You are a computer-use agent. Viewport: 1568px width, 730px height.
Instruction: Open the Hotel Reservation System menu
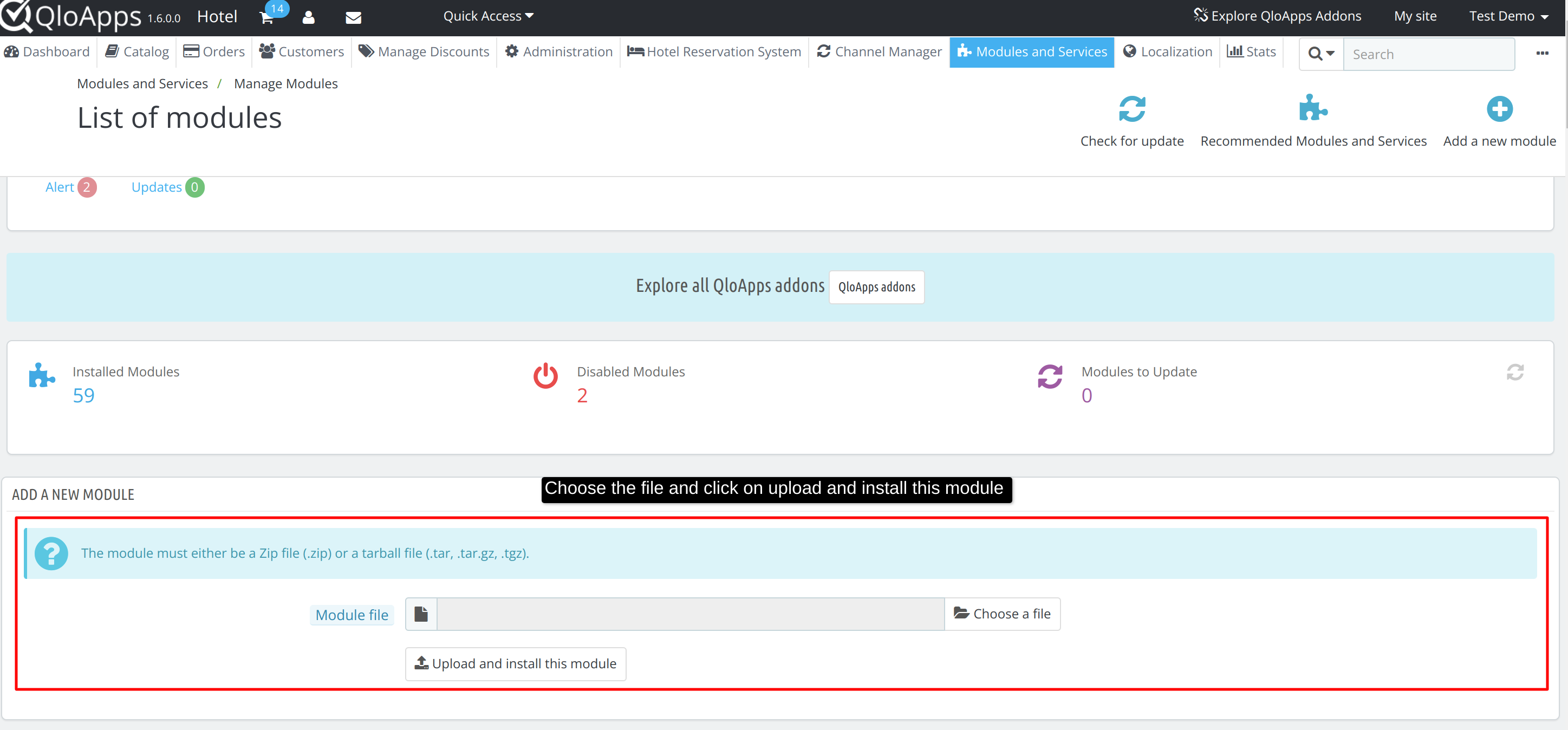click(x=714, y=52)
